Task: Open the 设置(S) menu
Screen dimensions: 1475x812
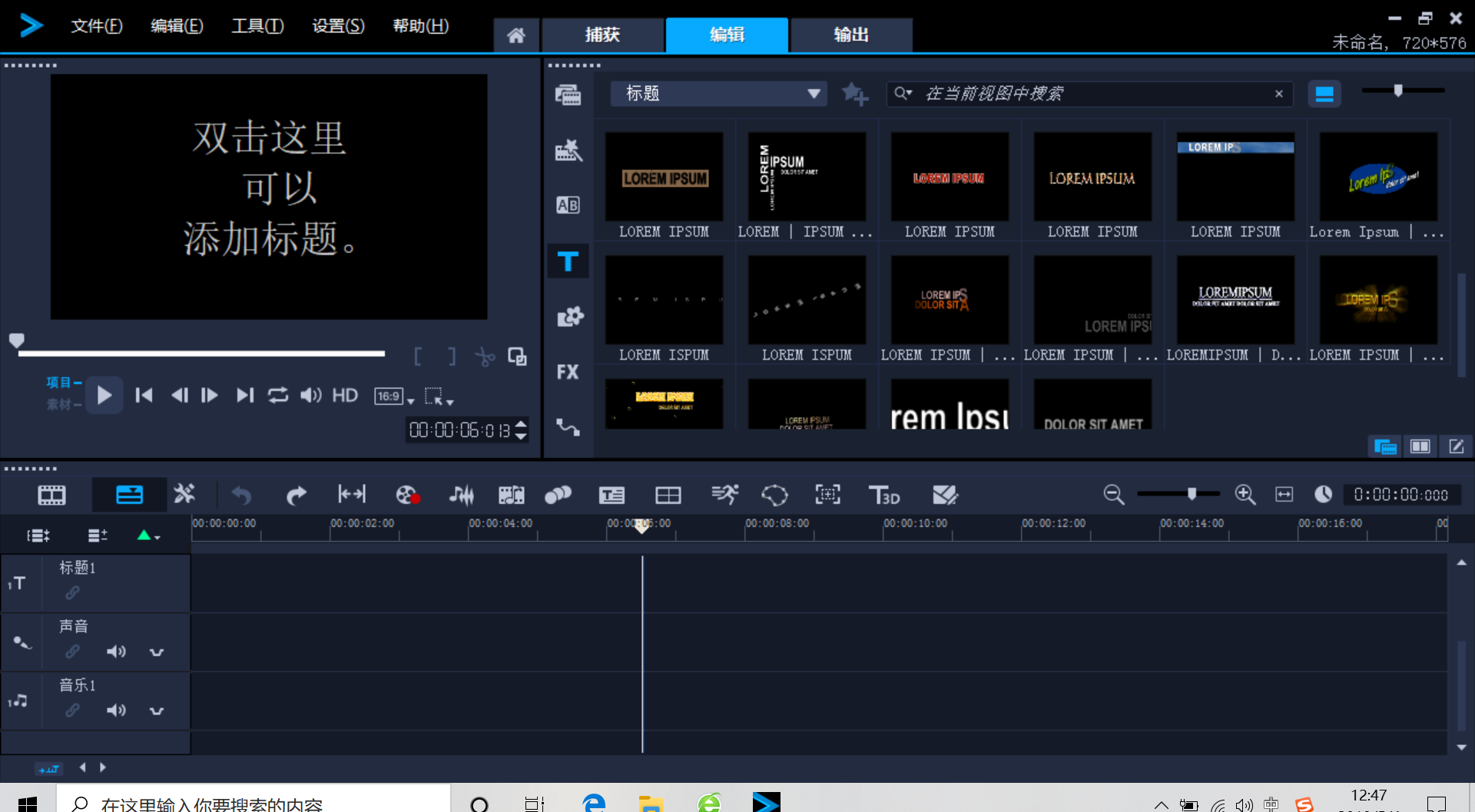Action: point(338,26)
